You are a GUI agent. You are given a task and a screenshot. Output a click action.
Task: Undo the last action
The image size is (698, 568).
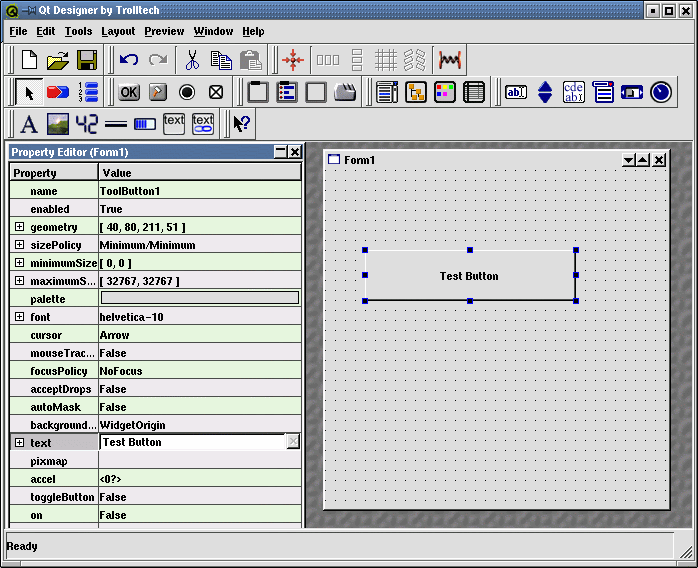[129, 60]
